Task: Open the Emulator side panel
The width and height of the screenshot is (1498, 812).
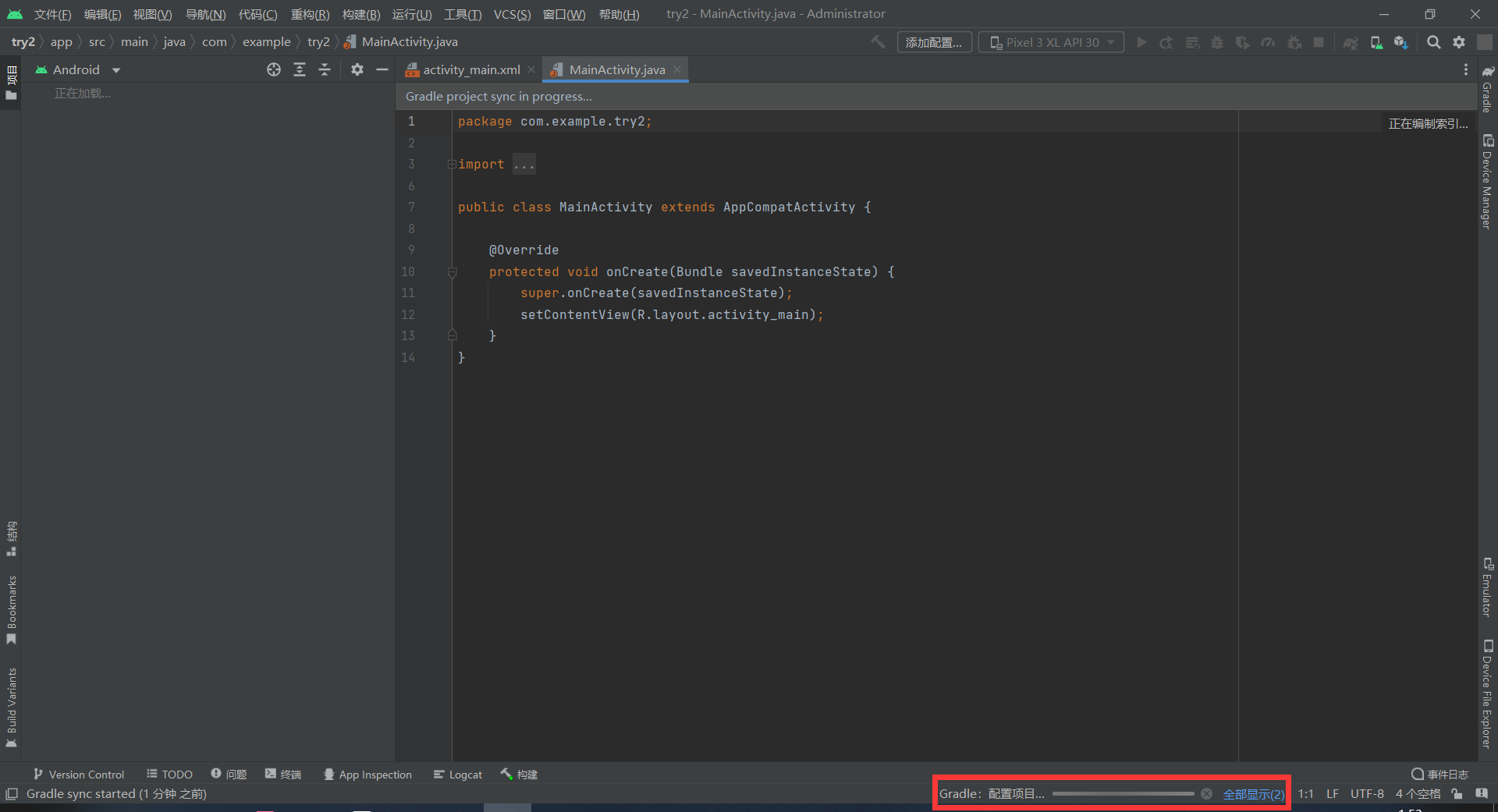Action: (x=1488, y=587)
